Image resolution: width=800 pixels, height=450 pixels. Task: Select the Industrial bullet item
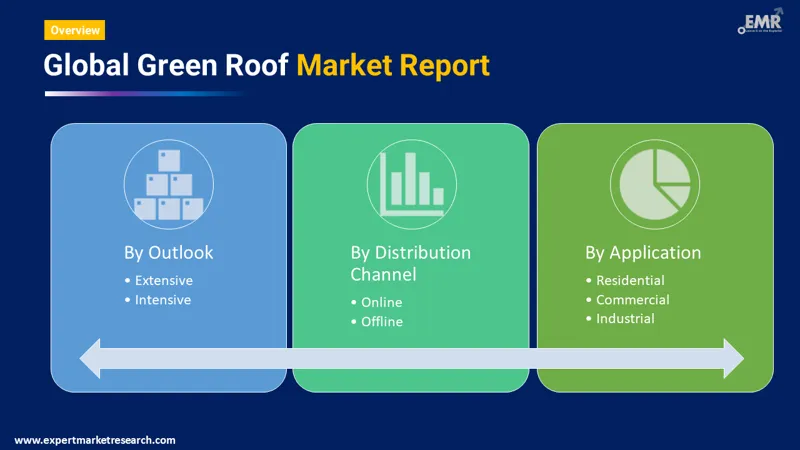point(625,319)
